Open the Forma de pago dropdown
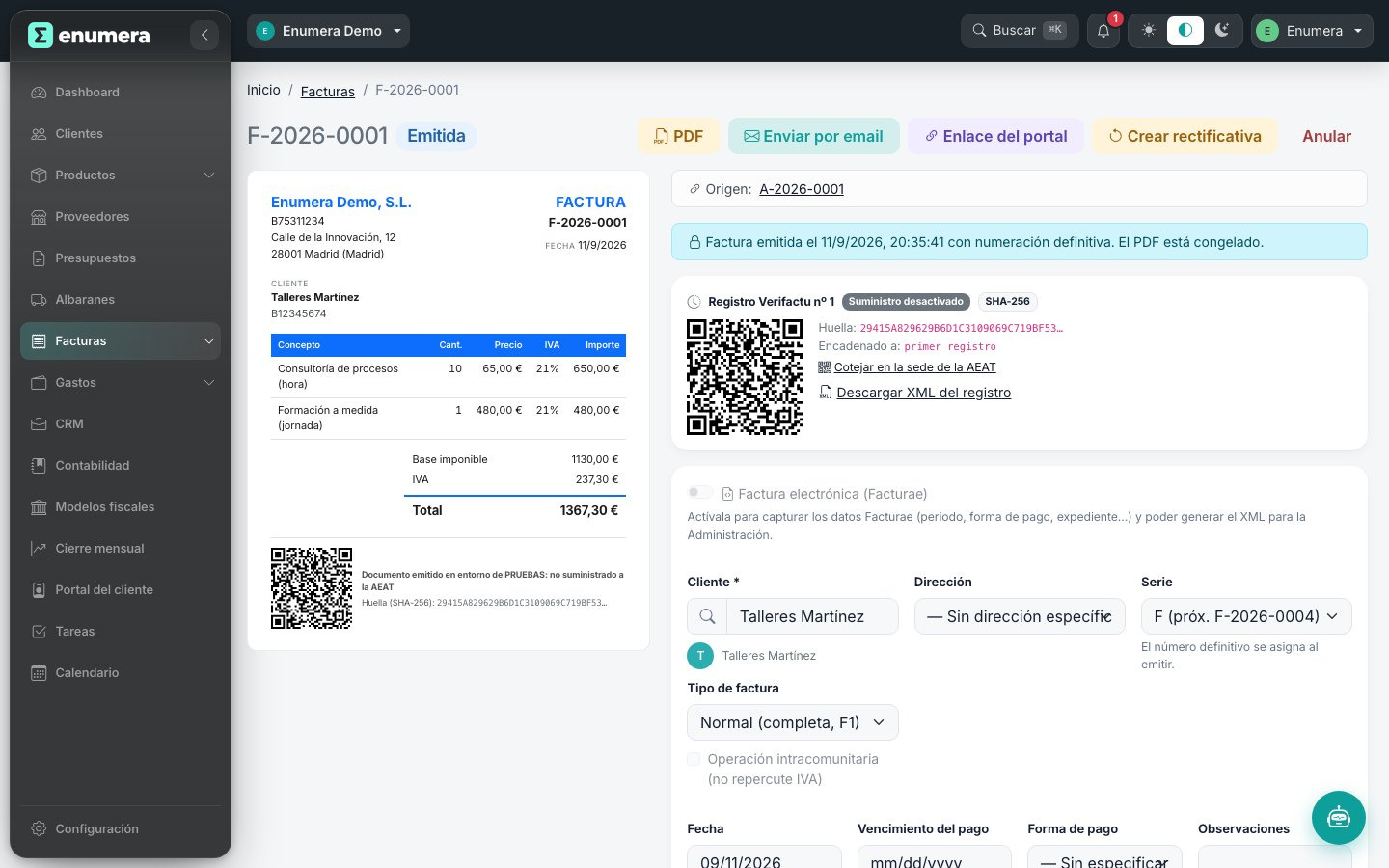The image size is (1389, 868). tap(1104, 856)
